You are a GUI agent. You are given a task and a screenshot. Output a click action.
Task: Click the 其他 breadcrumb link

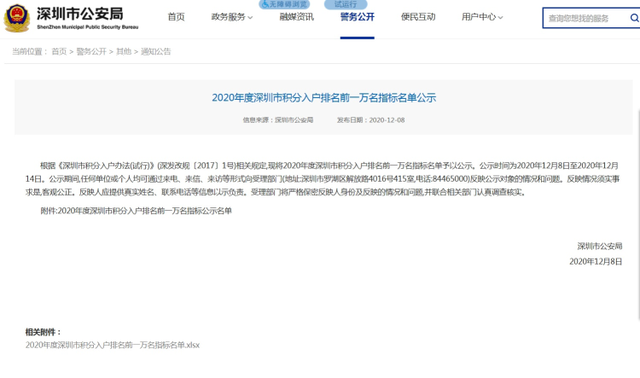tap(124, 51)
